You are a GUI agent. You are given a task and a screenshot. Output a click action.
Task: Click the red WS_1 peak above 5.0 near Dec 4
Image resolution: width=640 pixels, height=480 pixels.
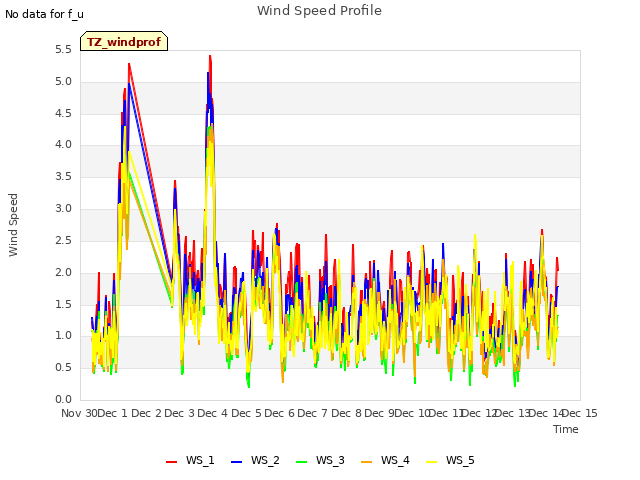[210, 56]
